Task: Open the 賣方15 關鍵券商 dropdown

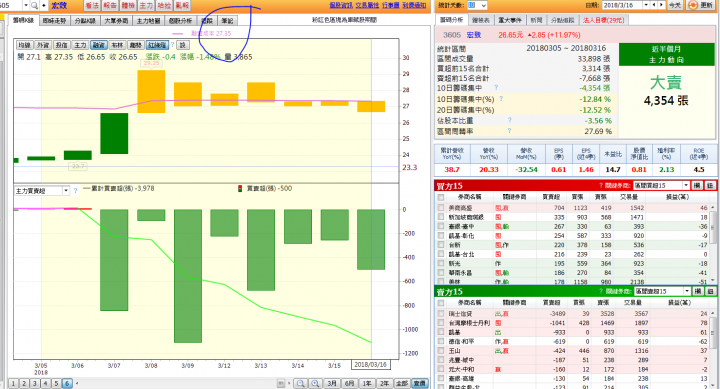Action: tap(687, 291)
